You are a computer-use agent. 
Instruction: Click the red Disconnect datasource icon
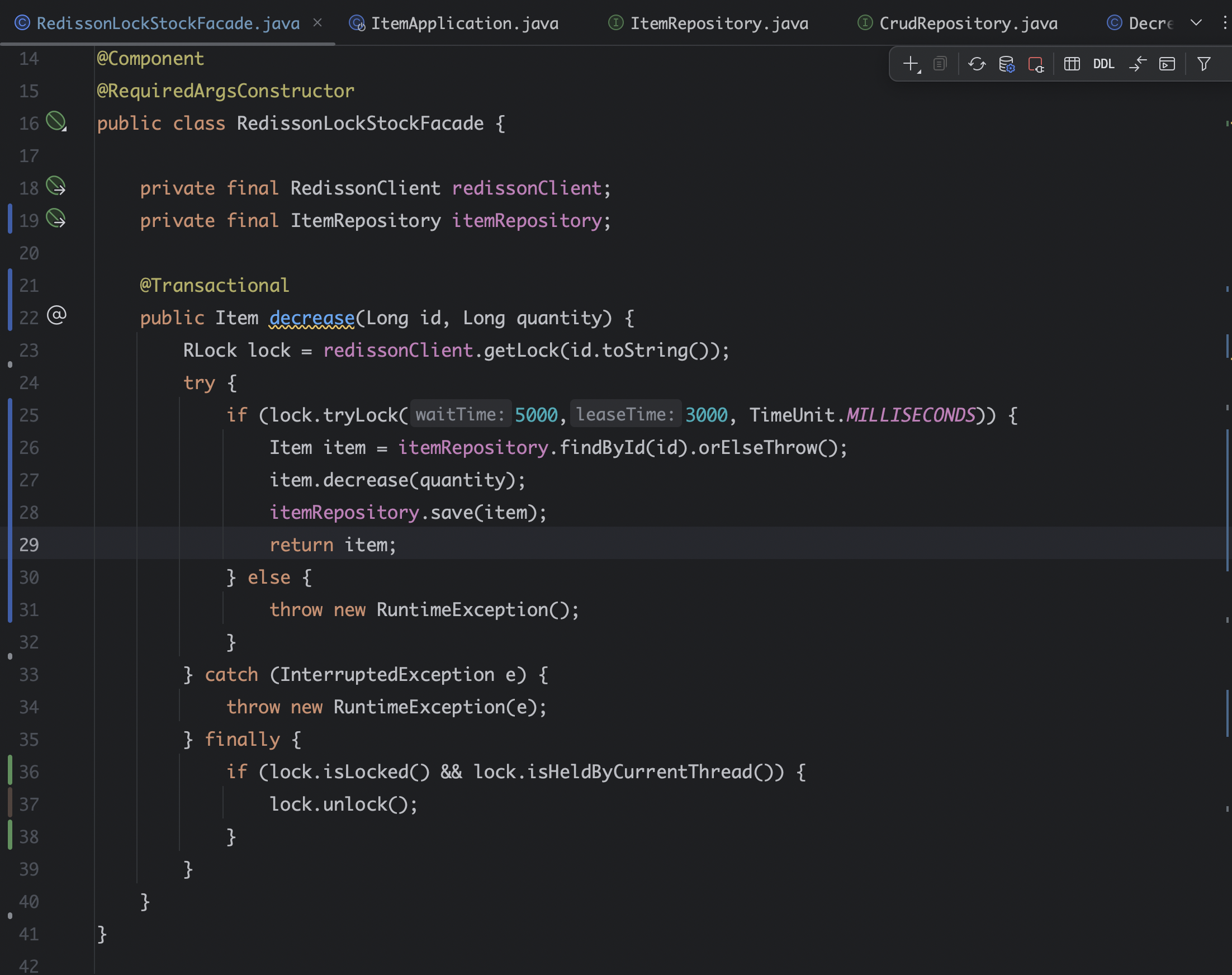click(1035, 64)
